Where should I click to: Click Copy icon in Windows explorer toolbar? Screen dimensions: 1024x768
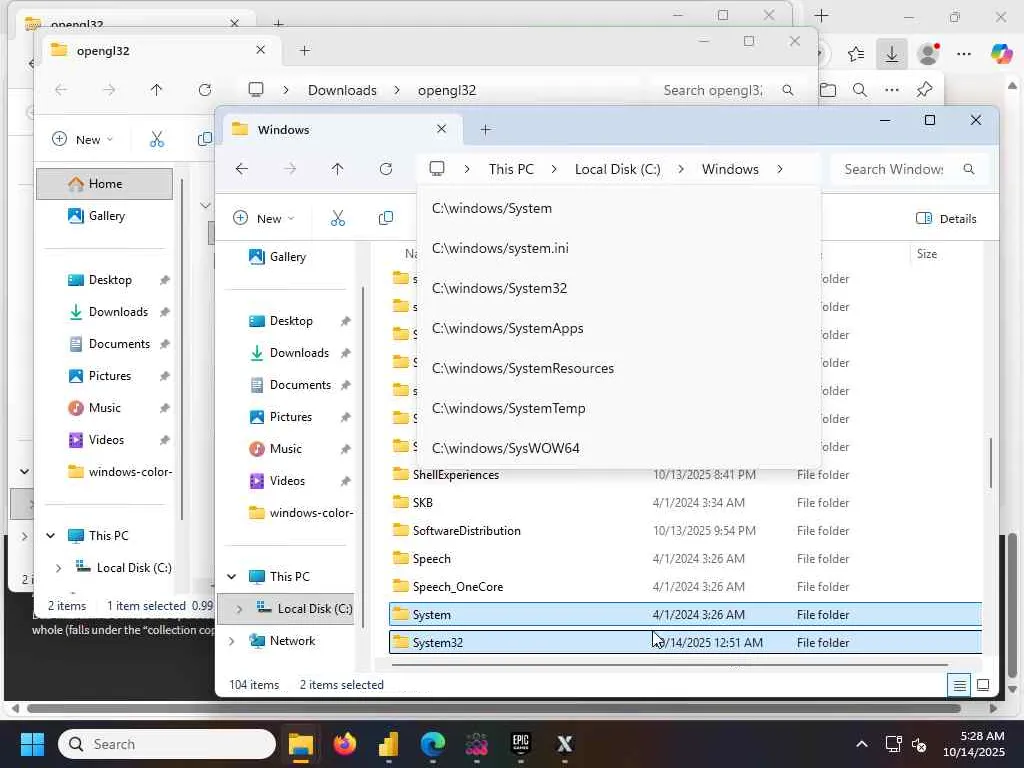(386, 218)
